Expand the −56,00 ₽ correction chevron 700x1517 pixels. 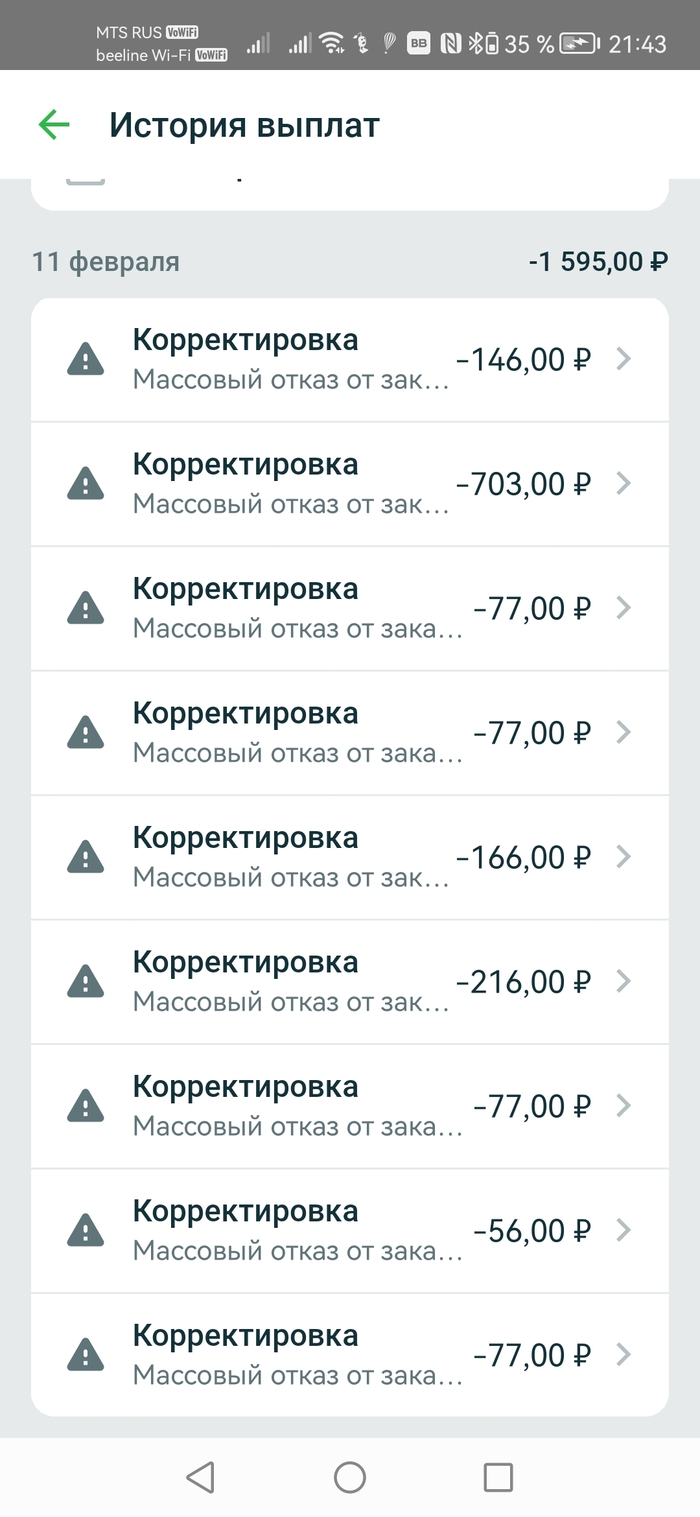coord(623,1230)
